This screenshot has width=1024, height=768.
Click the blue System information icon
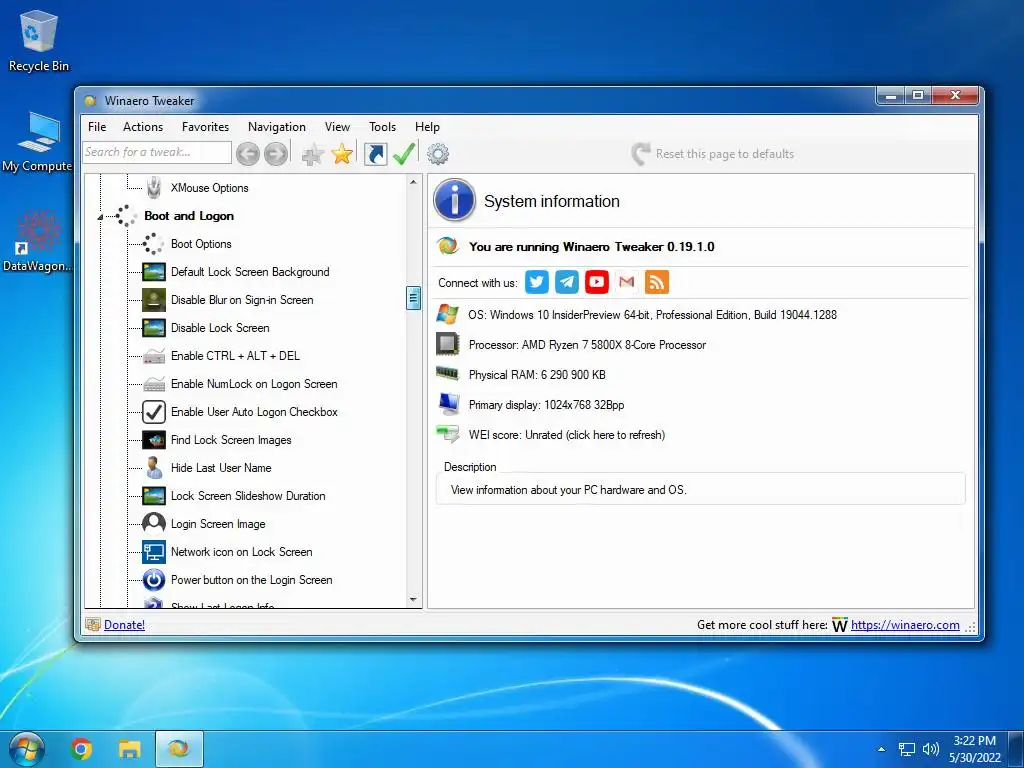point(455,200)
